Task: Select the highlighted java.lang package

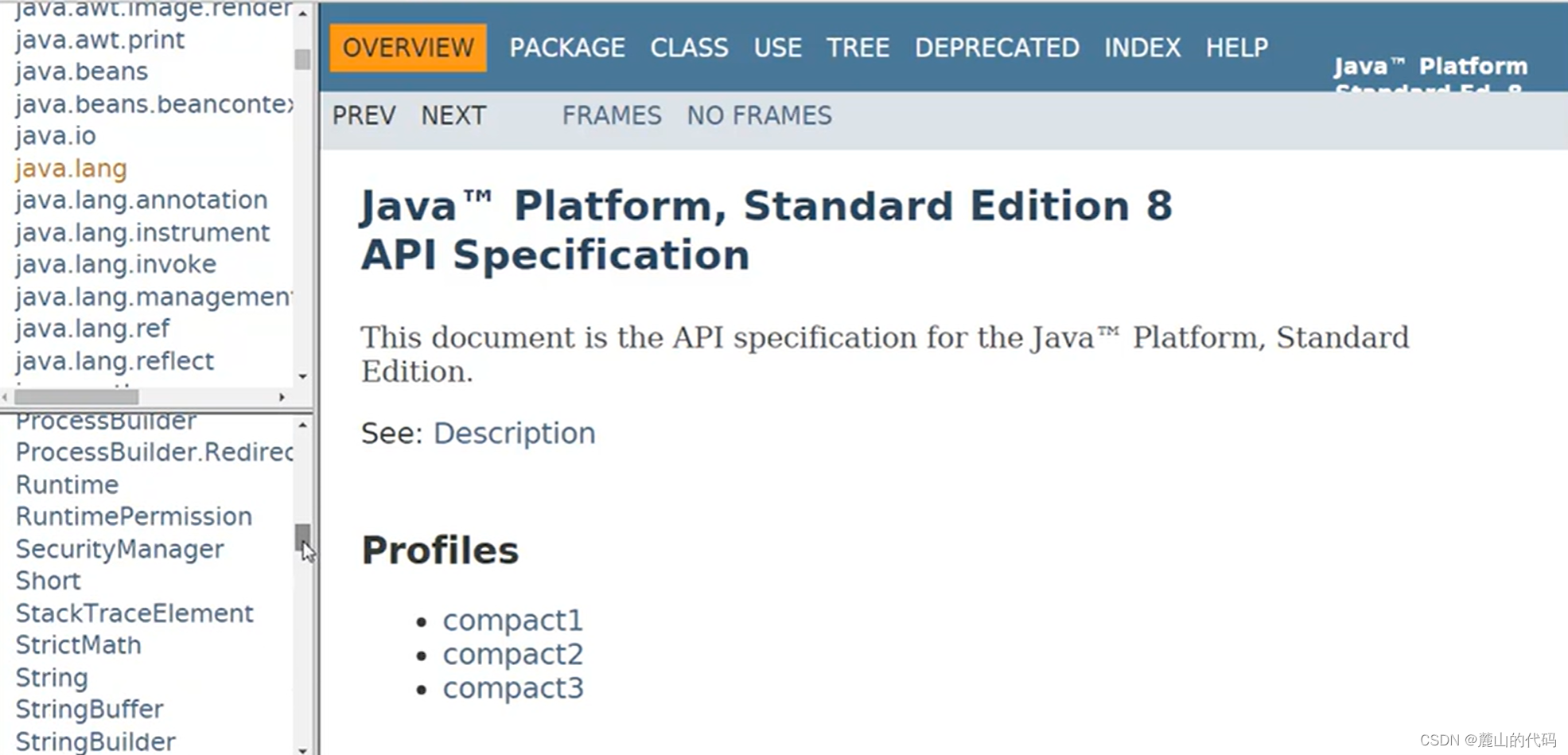Action: pyautogui.click(x=72, y=169)
